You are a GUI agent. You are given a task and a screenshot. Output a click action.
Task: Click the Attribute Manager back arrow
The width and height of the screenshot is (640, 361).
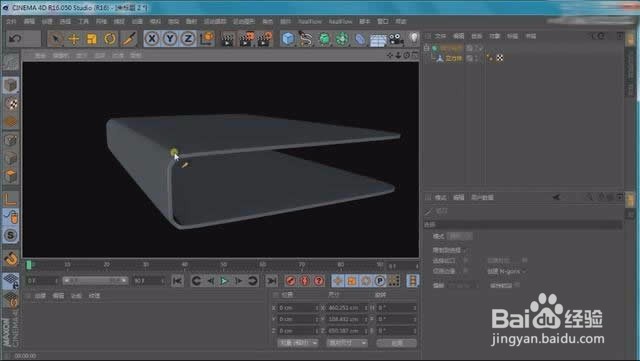[x=556, y=197]
